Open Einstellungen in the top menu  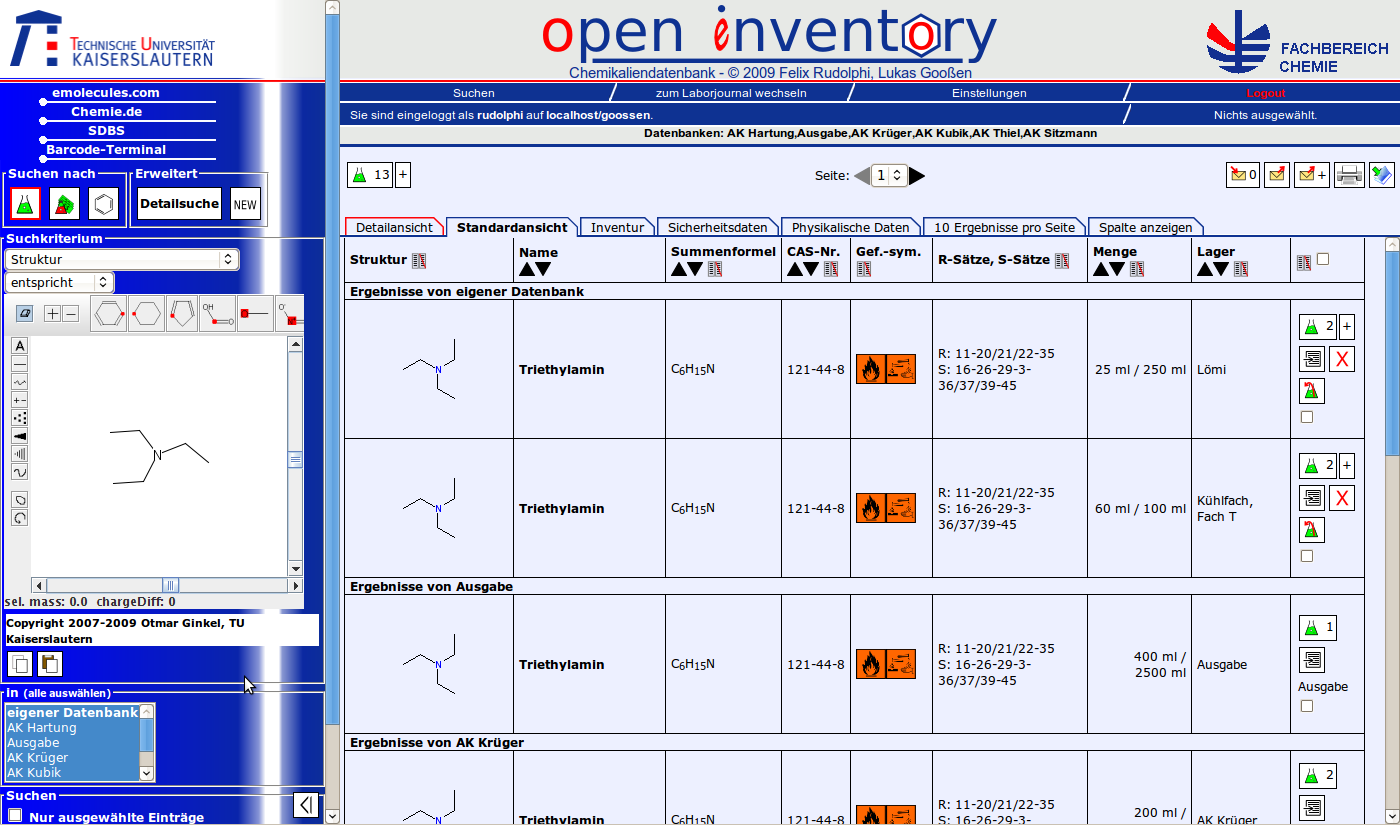pyautogui.click(x=989, y=93)
